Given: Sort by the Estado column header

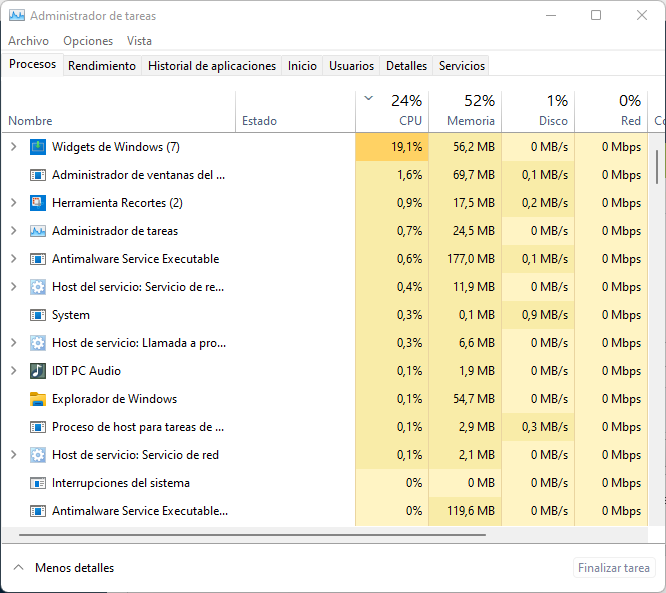Looking at the screenshot, I should click(296, 112).
